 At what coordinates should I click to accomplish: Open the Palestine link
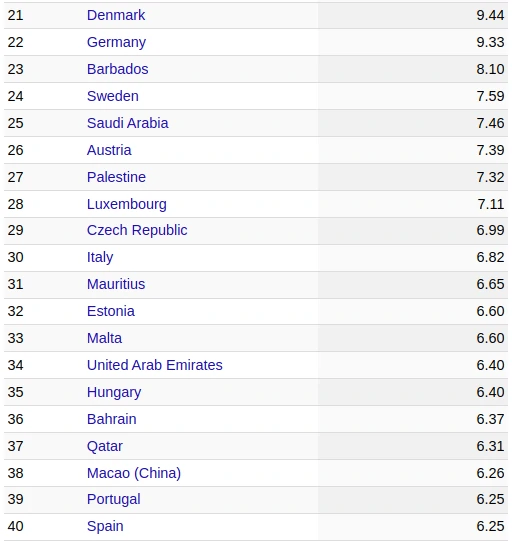tap(116, 177)
